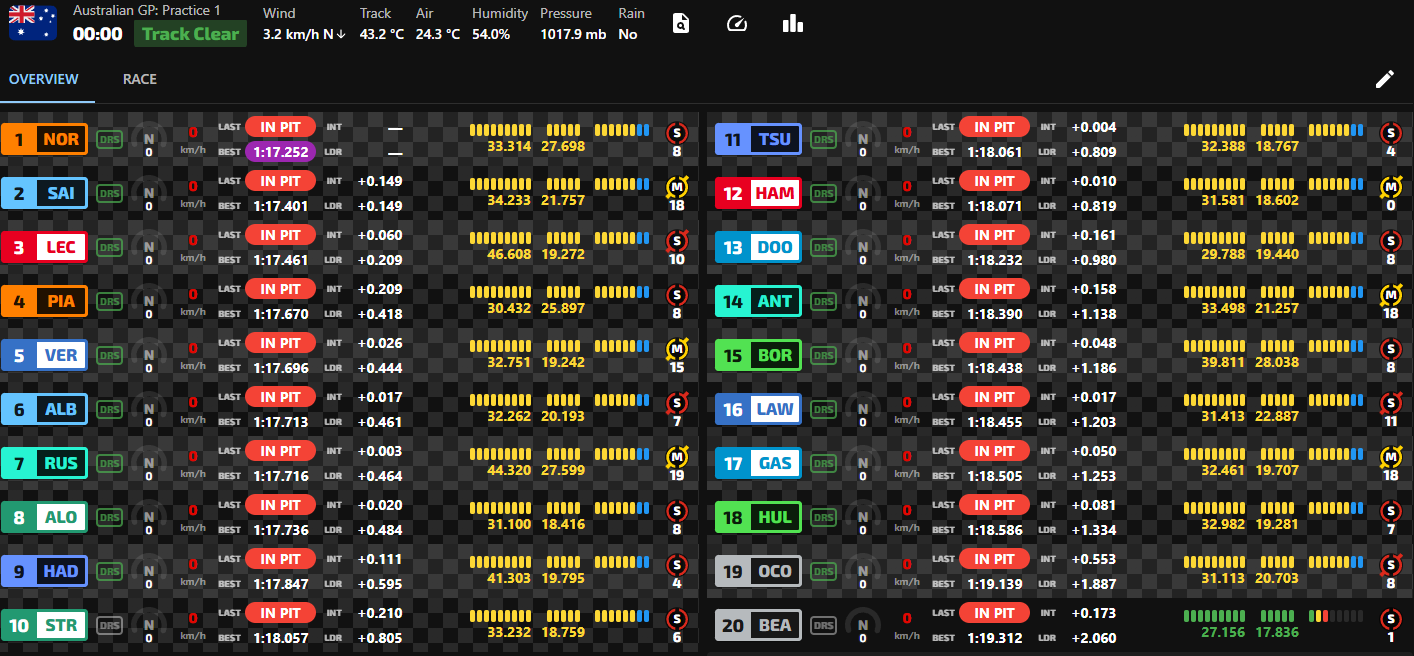Click the soft tyre icon in LEC row
The image size is (1414, 656).
point(677,240)
